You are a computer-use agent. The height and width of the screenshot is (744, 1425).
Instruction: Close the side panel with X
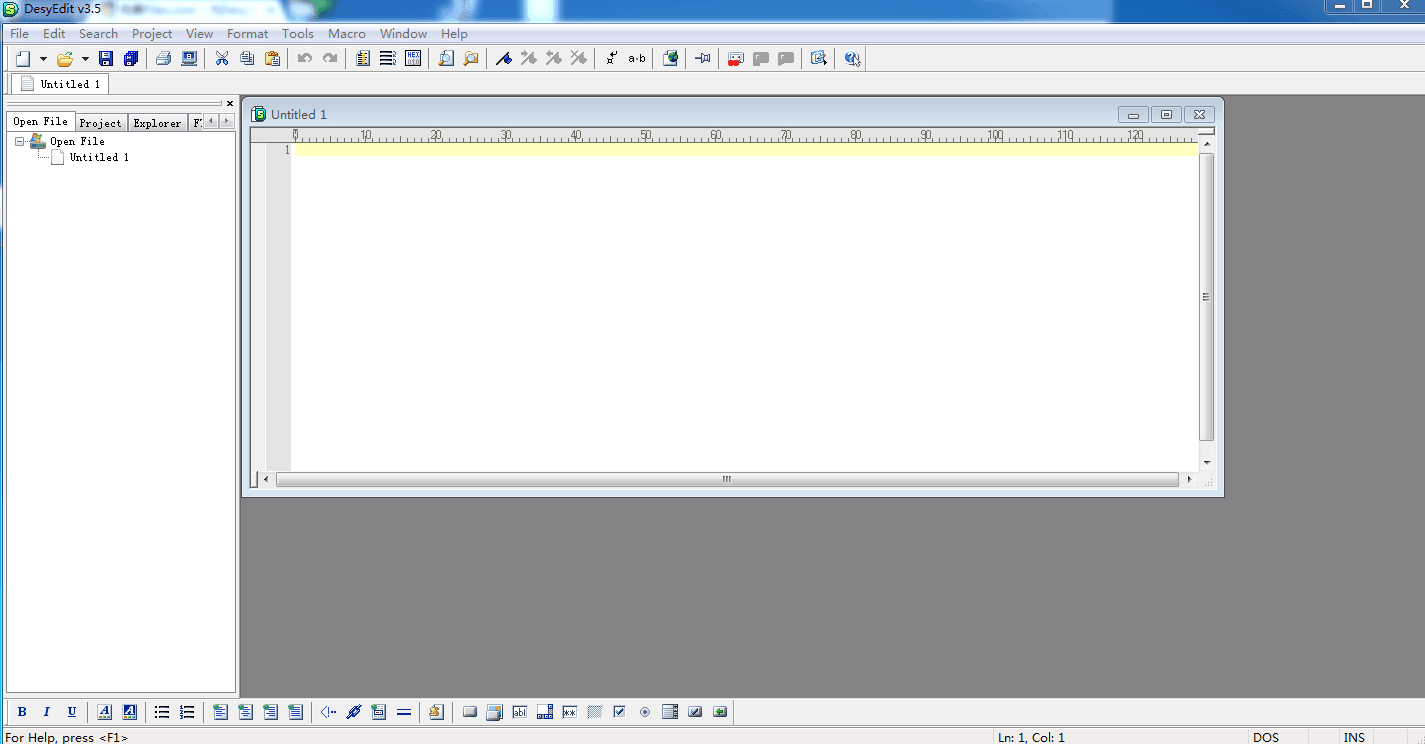[x=229, y=103]
